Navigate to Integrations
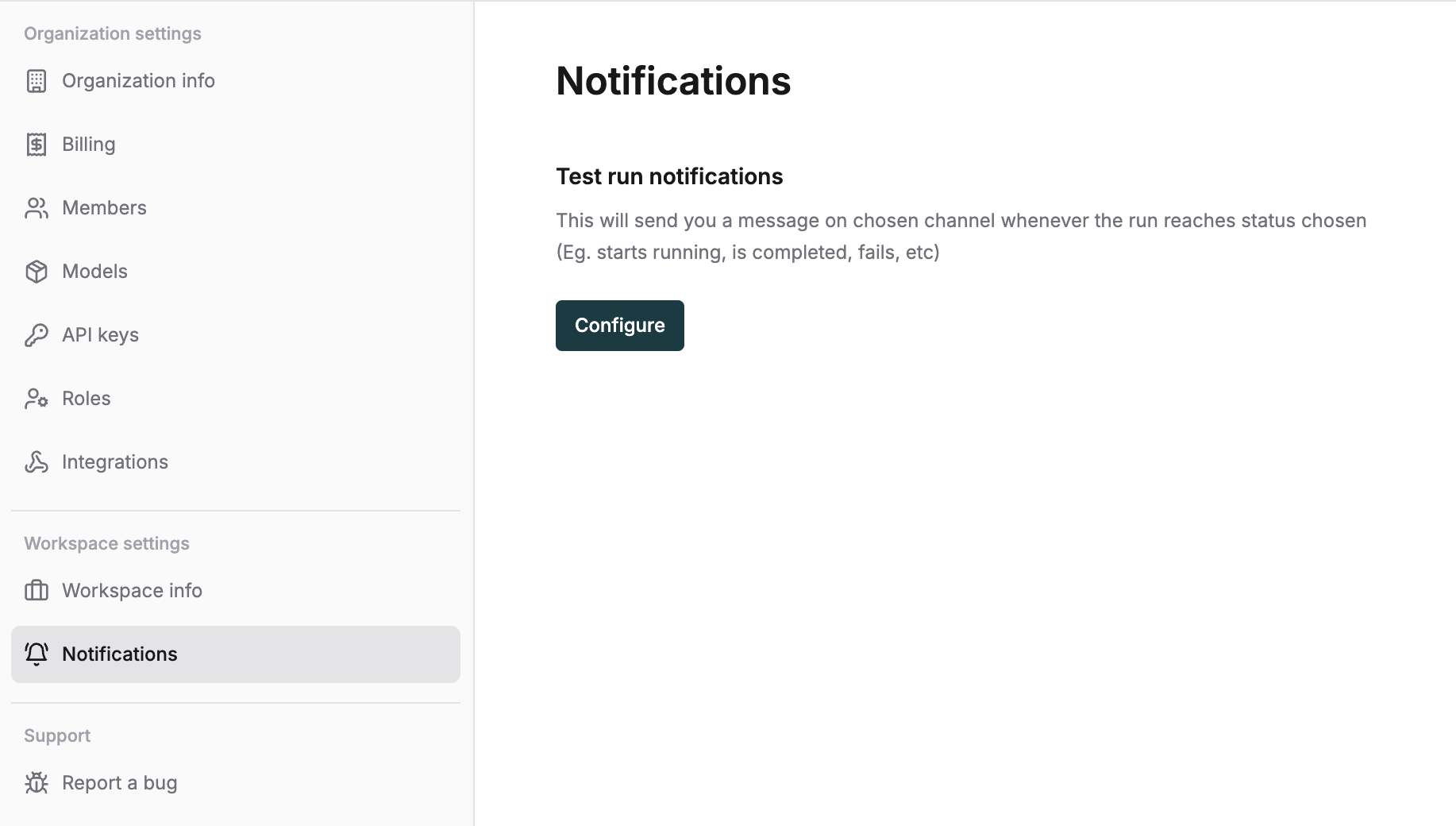Image resolution: width=1456 pixels, height=826 pixels. pos(114,461)
